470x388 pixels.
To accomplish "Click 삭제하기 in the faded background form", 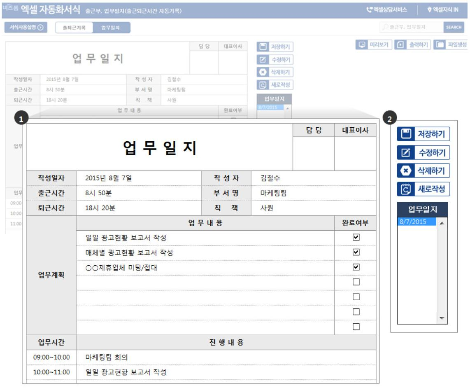I will click(x=275, y=72).
